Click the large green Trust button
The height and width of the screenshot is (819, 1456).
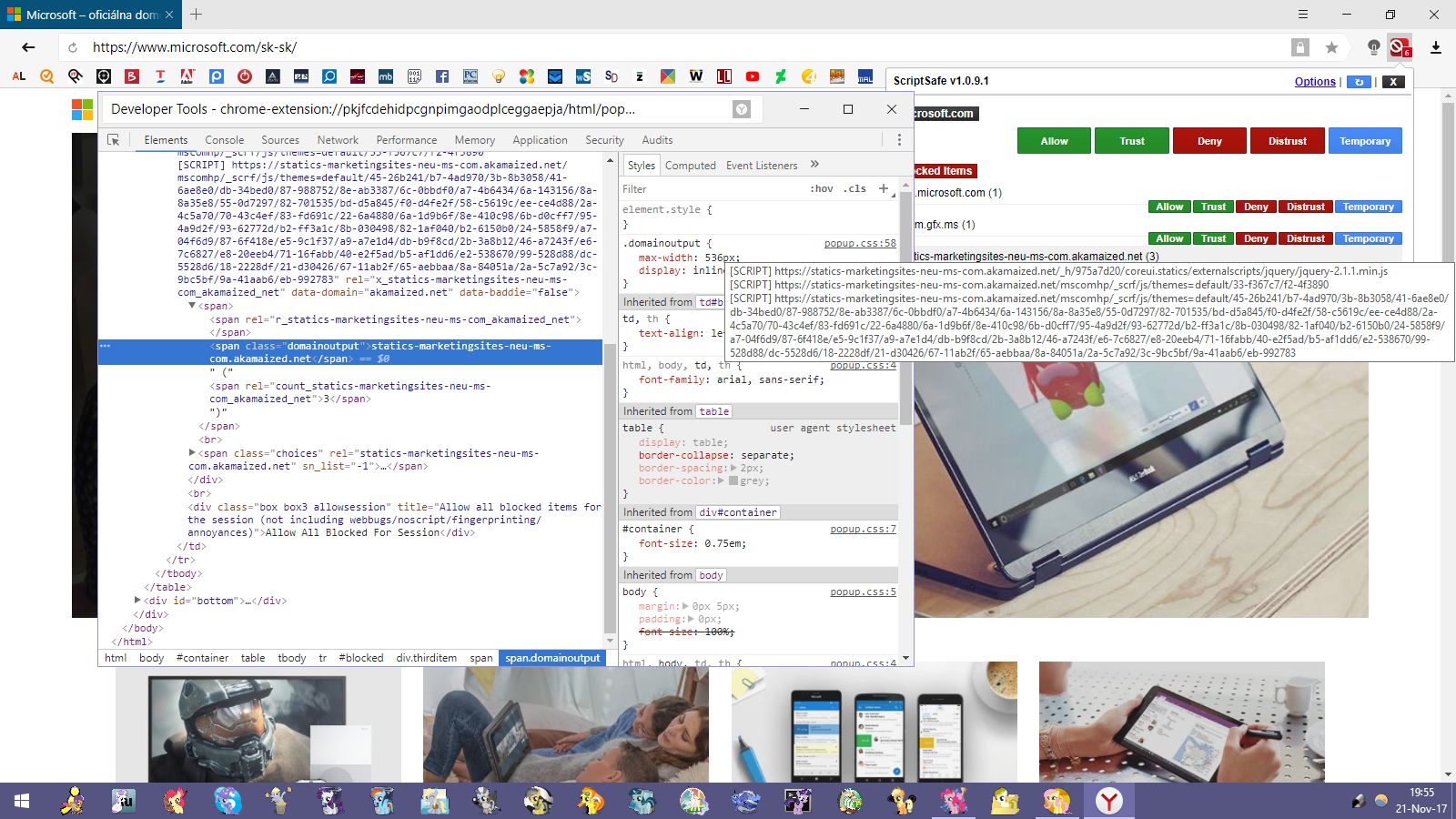(x=1132, y=141)
